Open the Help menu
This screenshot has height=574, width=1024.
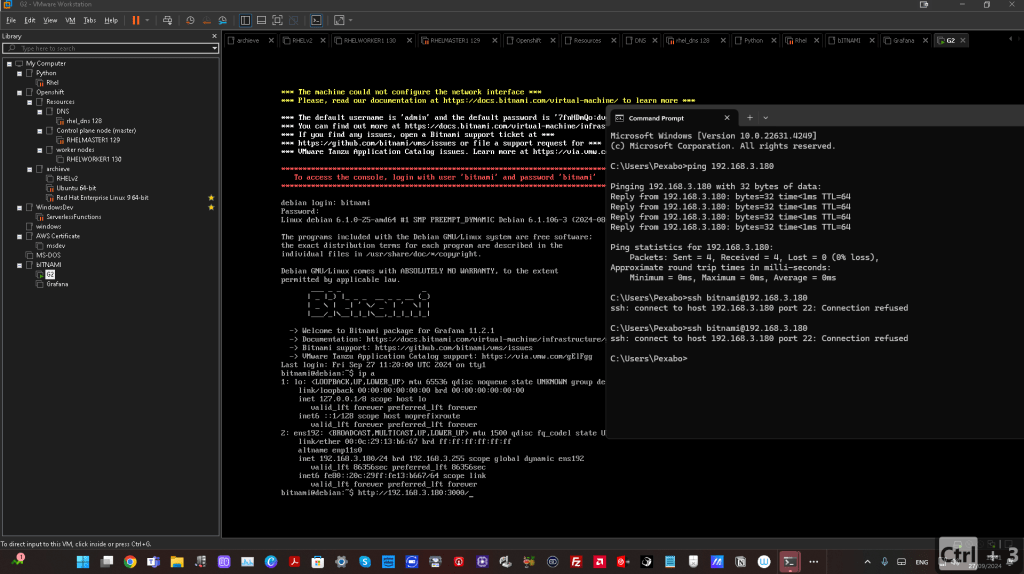click(111, 20)
